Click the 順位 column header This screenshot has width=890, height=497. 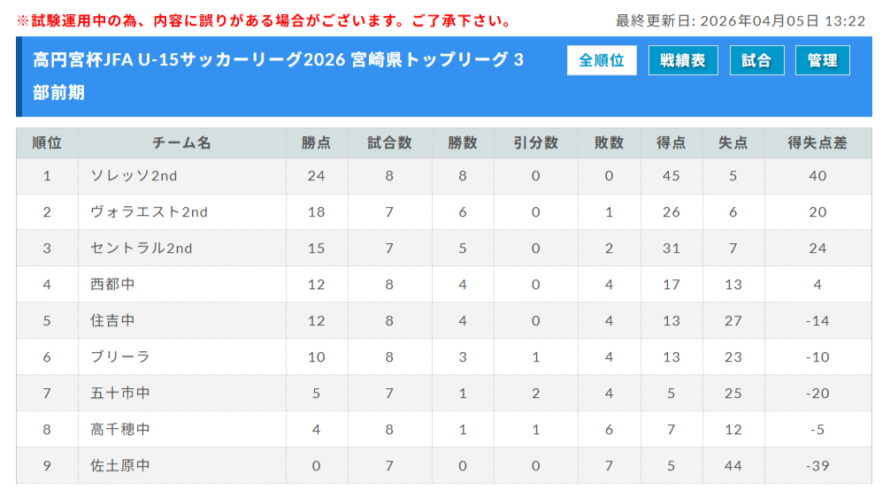47,143
